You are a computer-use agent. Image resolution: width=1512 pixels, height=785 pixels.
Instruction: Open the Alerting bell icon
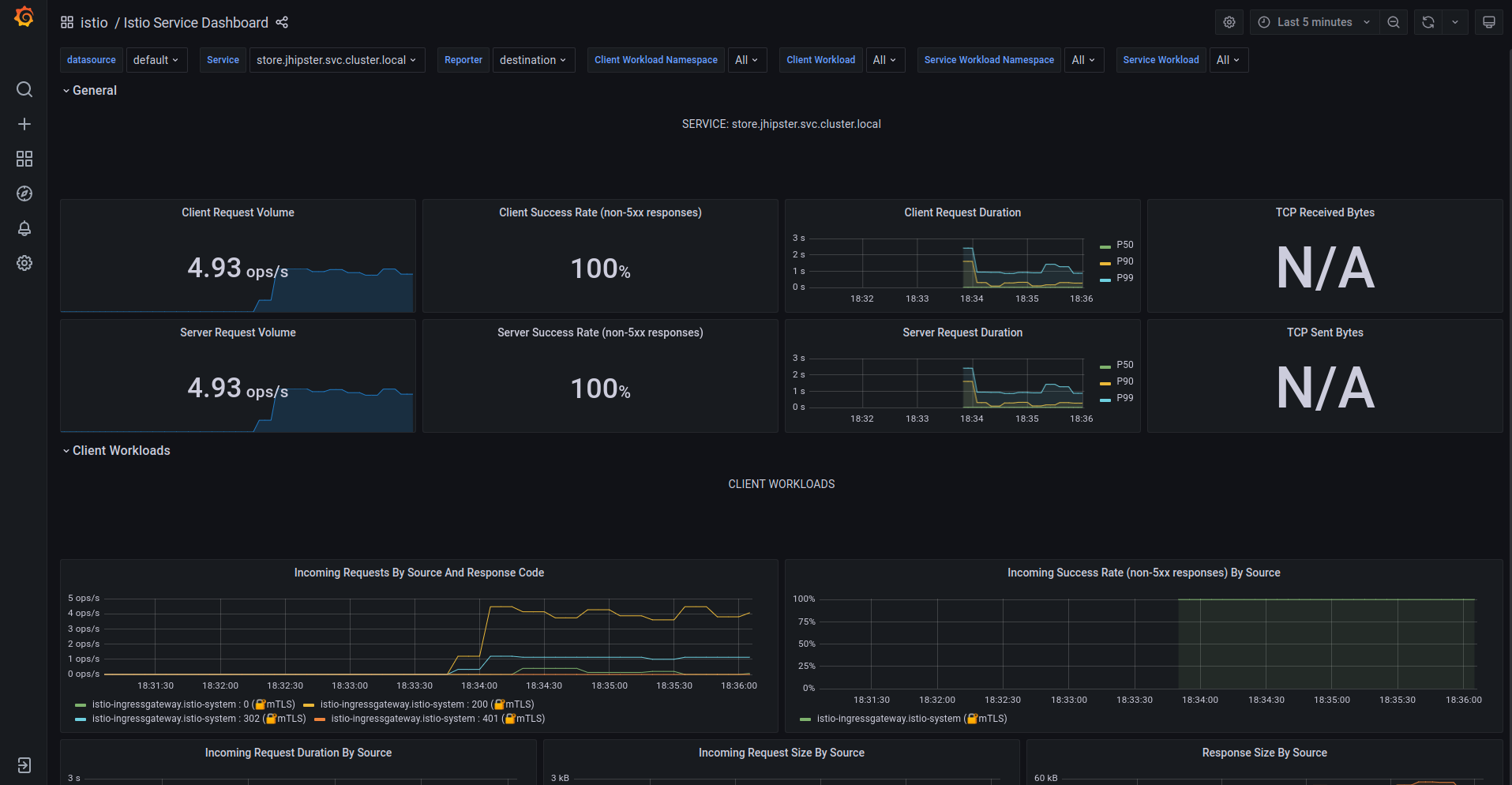24,228
